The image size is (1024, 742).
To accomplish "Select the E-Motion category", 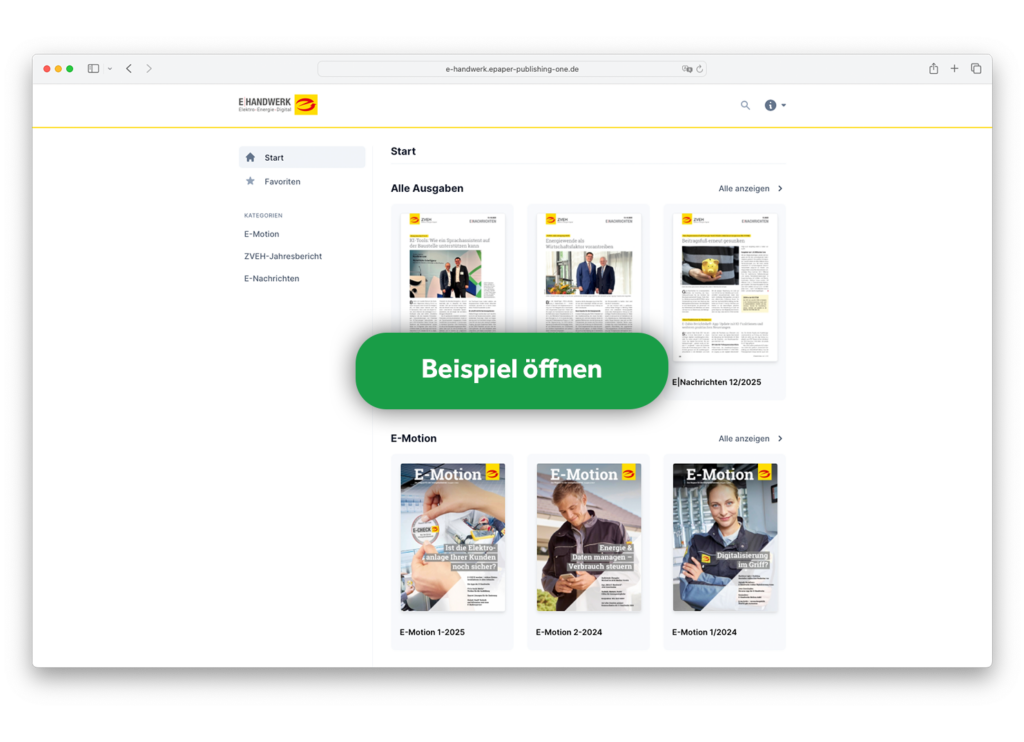I will tap(262, 234).
